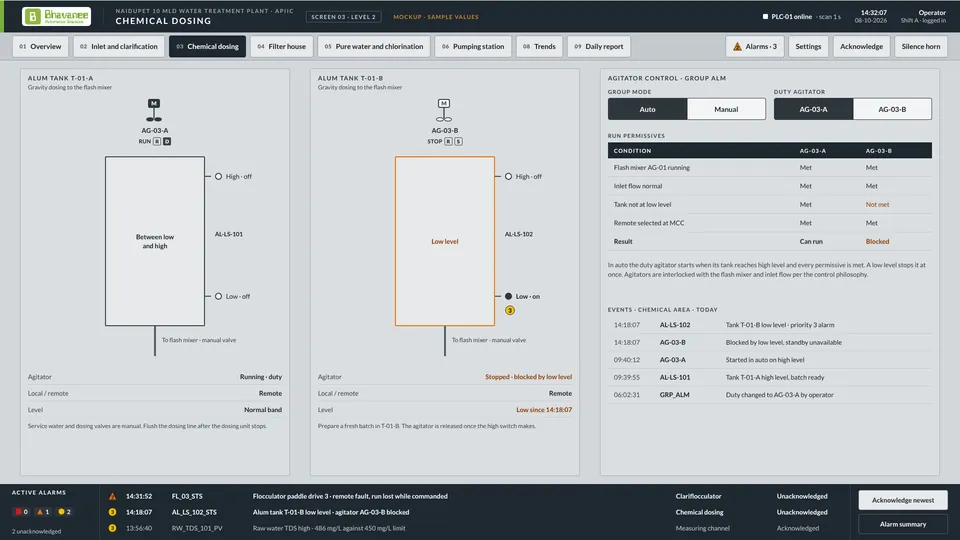
Task: Click the AG-03-A agitator motor icon
Action: pyautogui.click(x=154, y=111)
